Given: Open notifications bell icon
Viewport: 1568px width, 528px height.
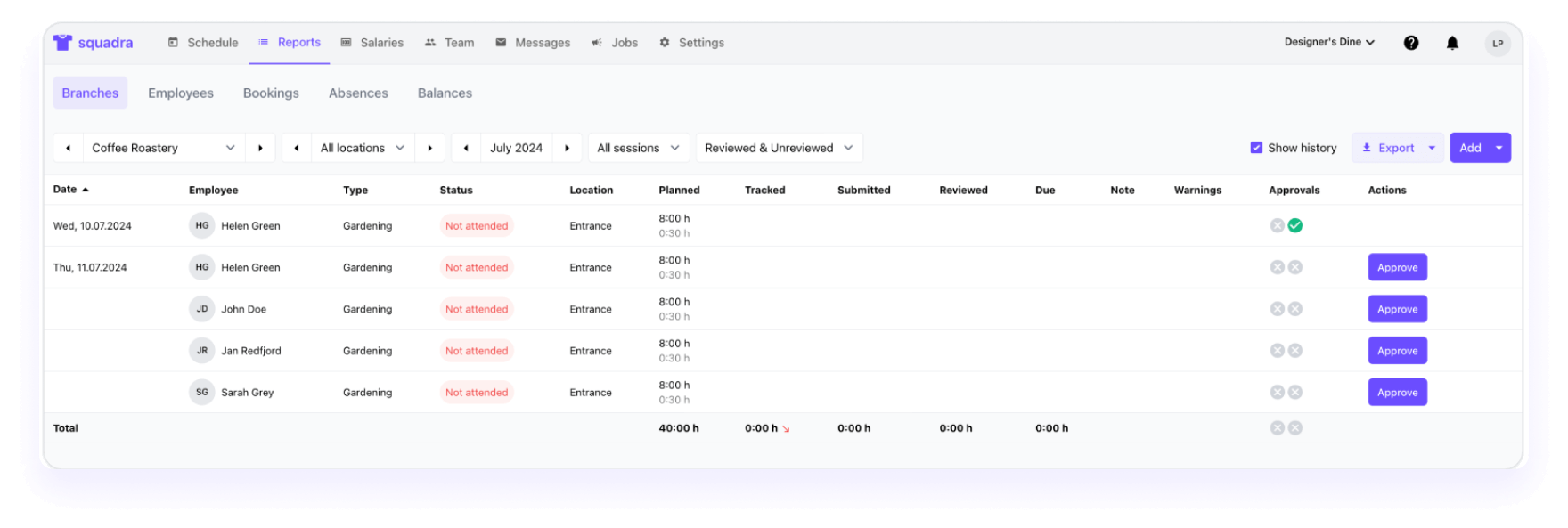Looking at the screenshot, I should click(1452, 43).
